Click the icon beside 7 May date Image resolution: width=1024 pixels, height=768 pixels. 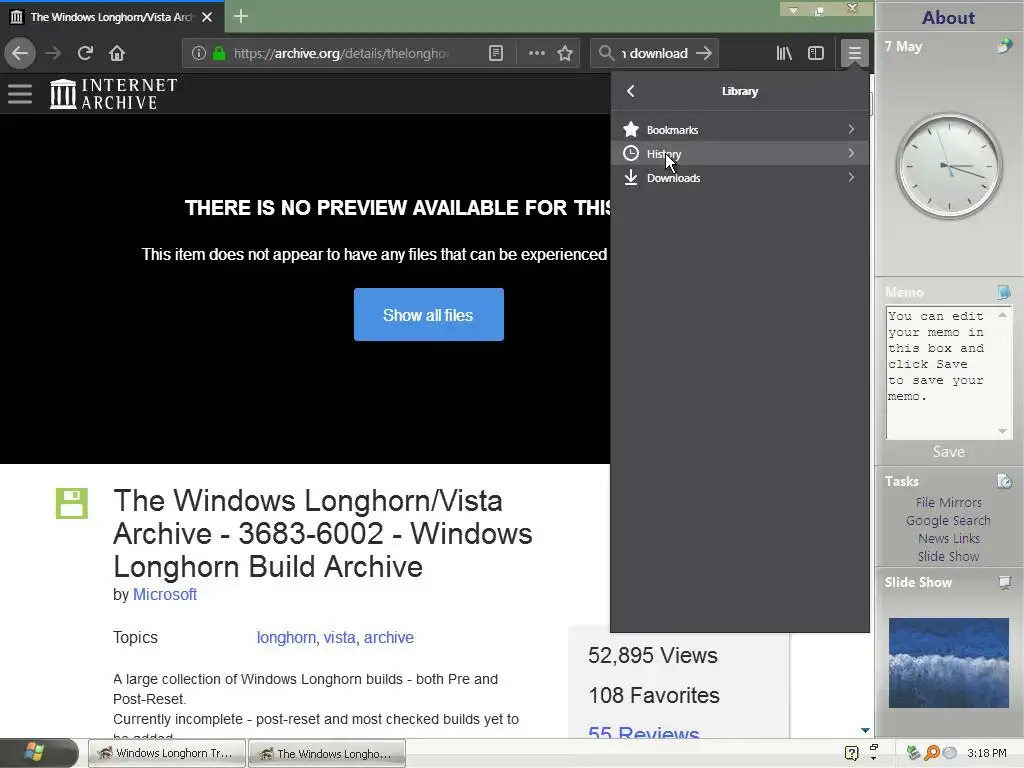1004,46
